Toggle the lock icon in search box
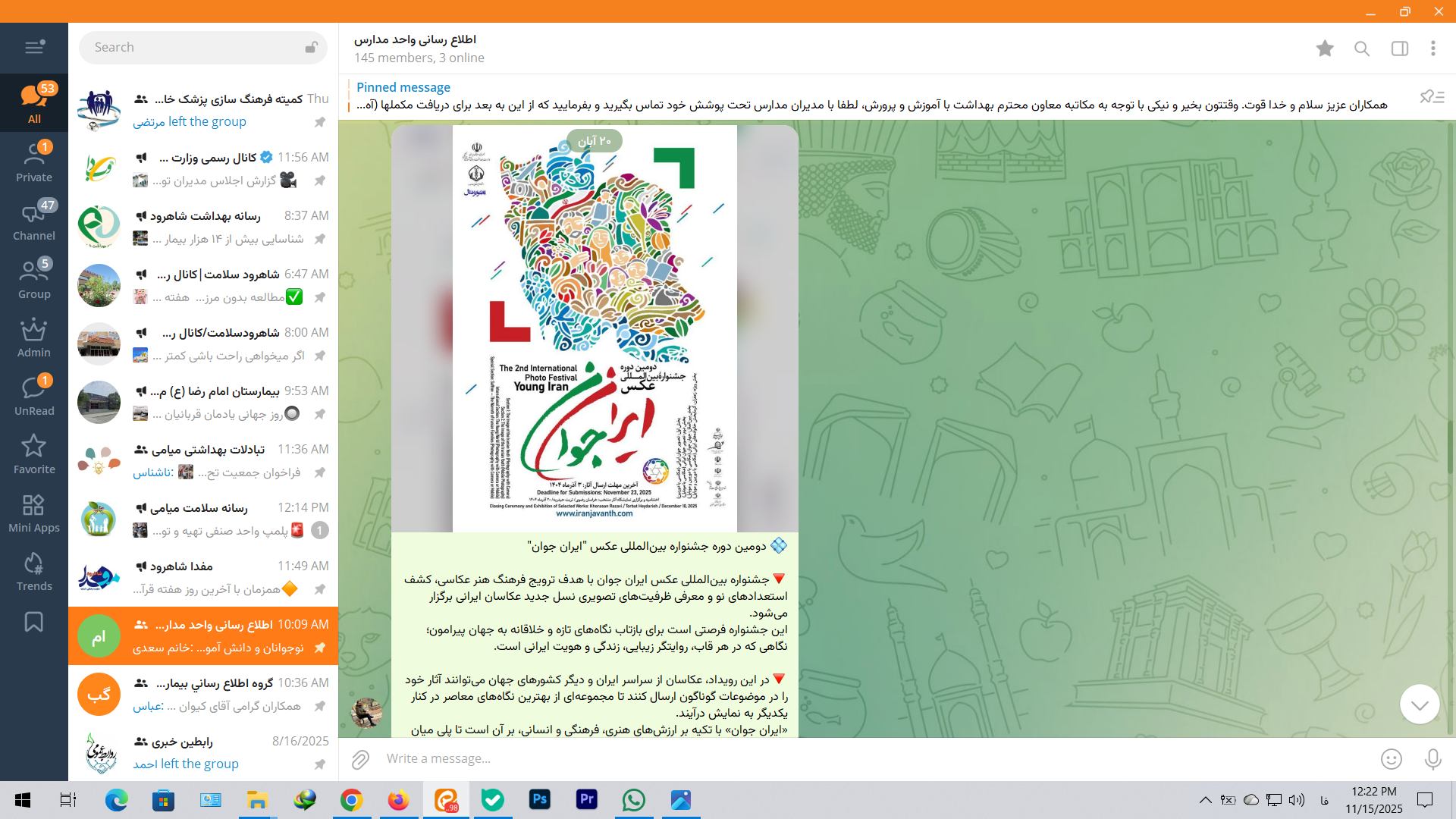 [311, 47]
